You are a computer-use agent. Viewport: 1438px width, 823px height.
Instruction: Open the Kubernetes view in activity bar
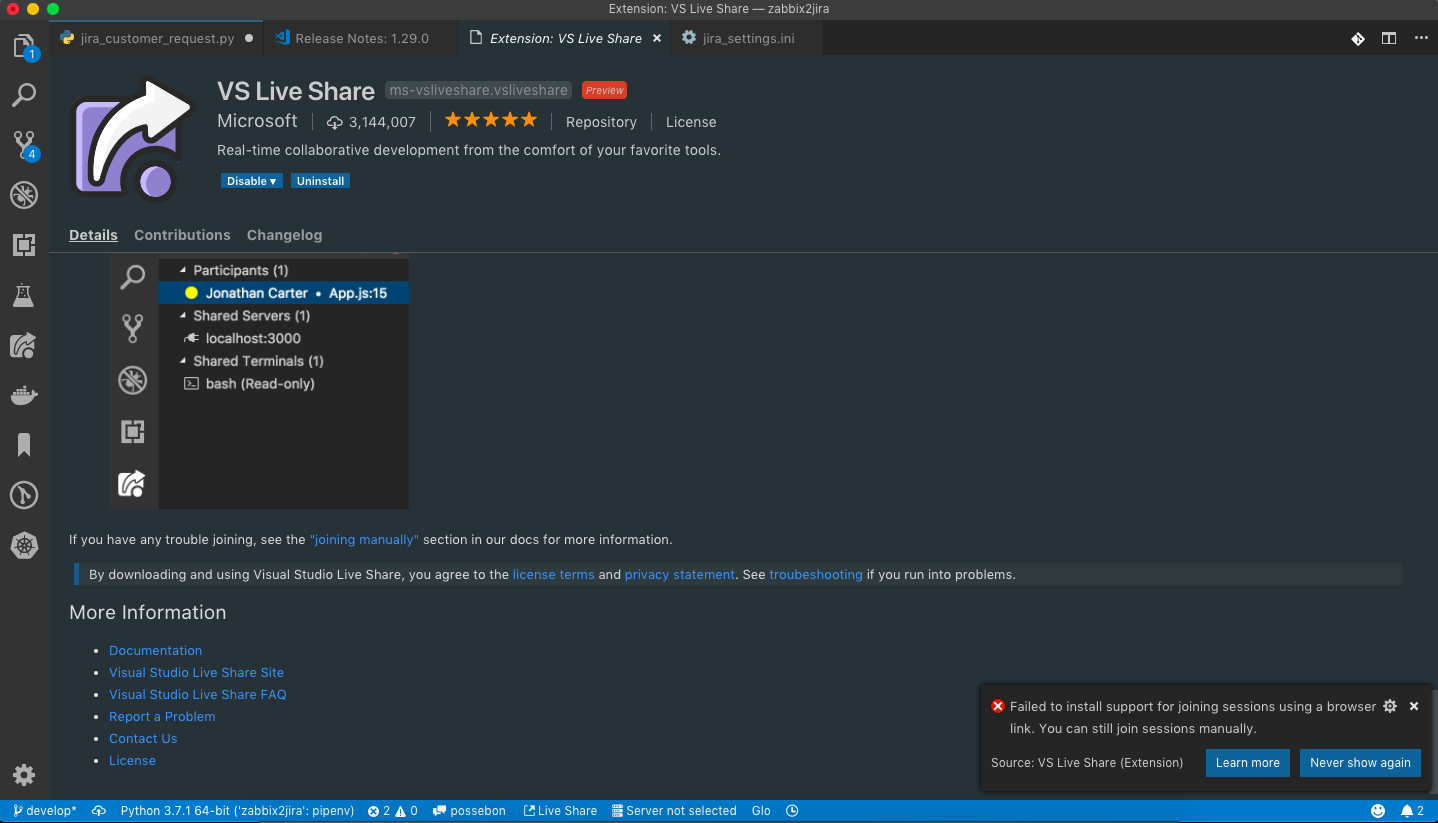tap(24, 545)
